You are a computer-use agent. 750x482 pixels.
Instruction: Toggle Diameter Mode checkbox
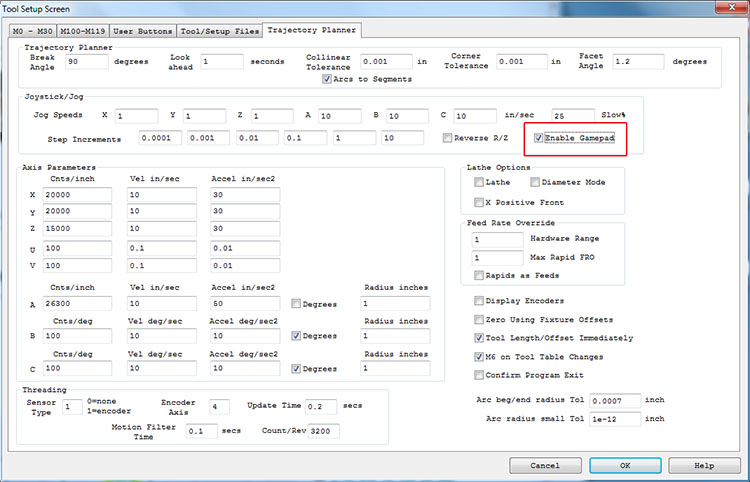[x=534, y=182]
